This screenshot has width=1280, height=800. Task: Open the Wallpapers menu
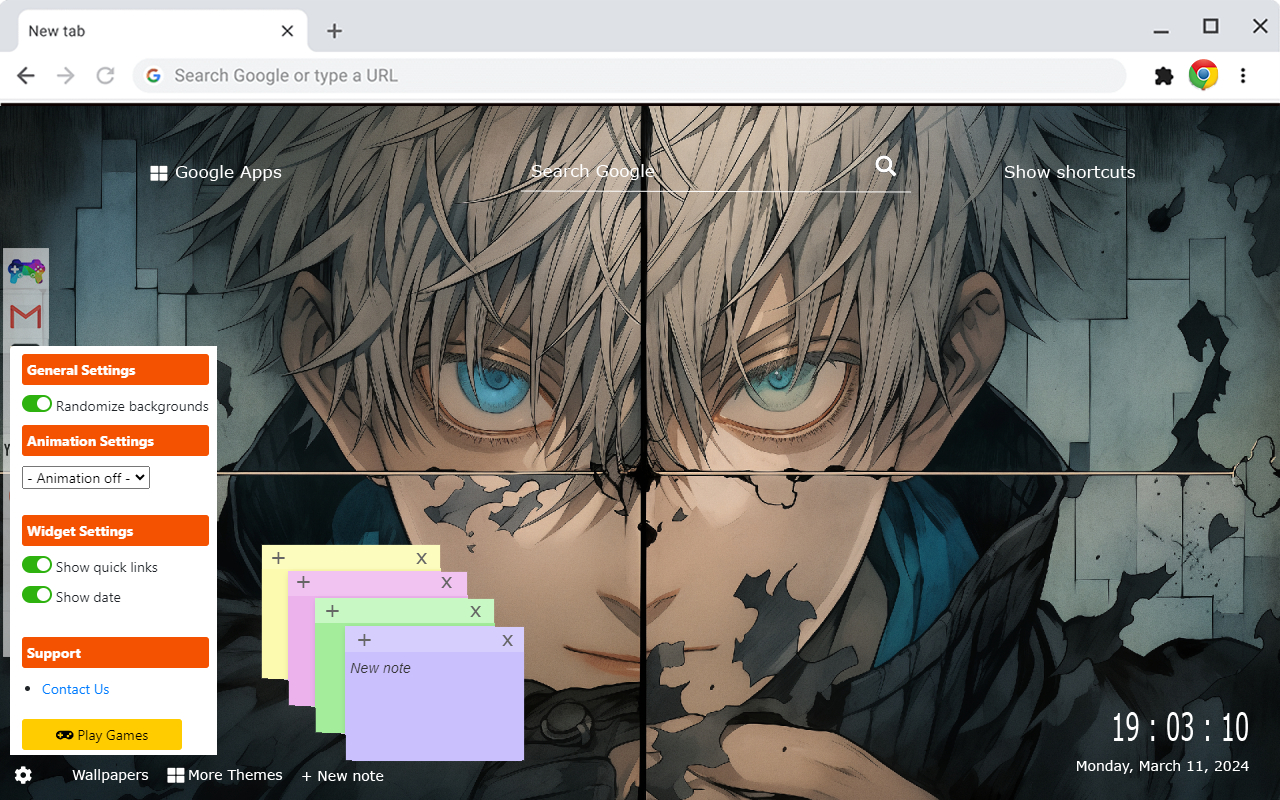[x=109, y=775]
